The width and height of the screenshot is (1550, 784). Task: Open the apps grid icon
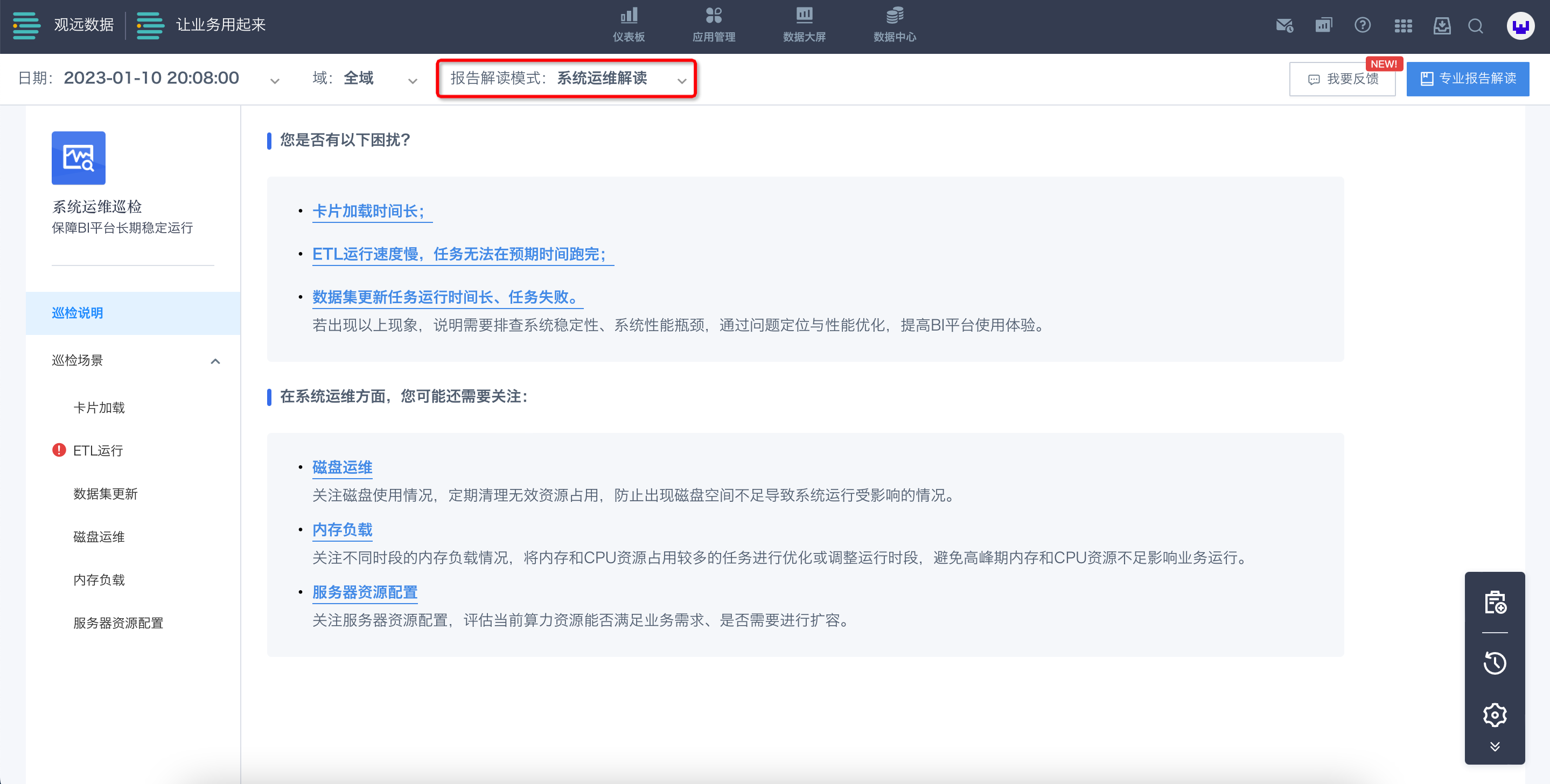click(x=1403, y=26)
